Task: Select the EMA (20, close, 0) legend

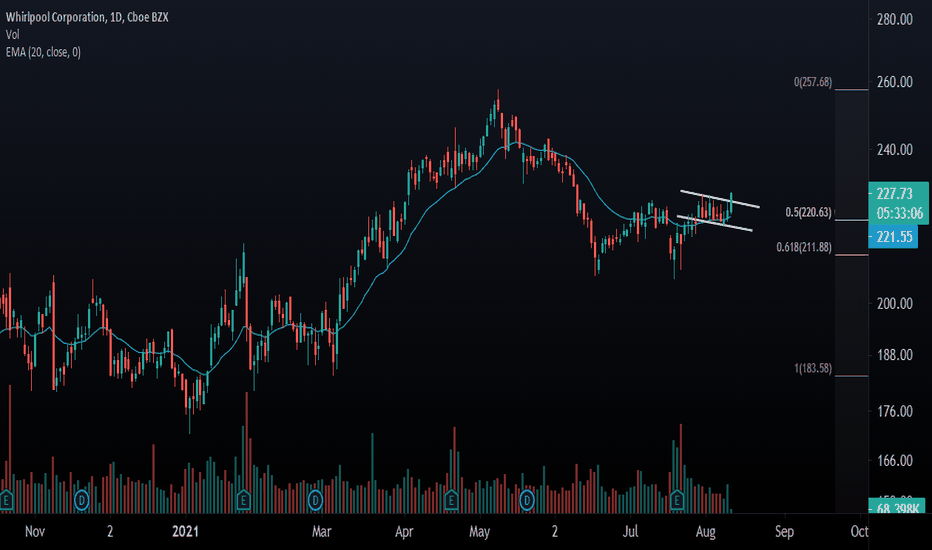Action: tap(43, 52)
